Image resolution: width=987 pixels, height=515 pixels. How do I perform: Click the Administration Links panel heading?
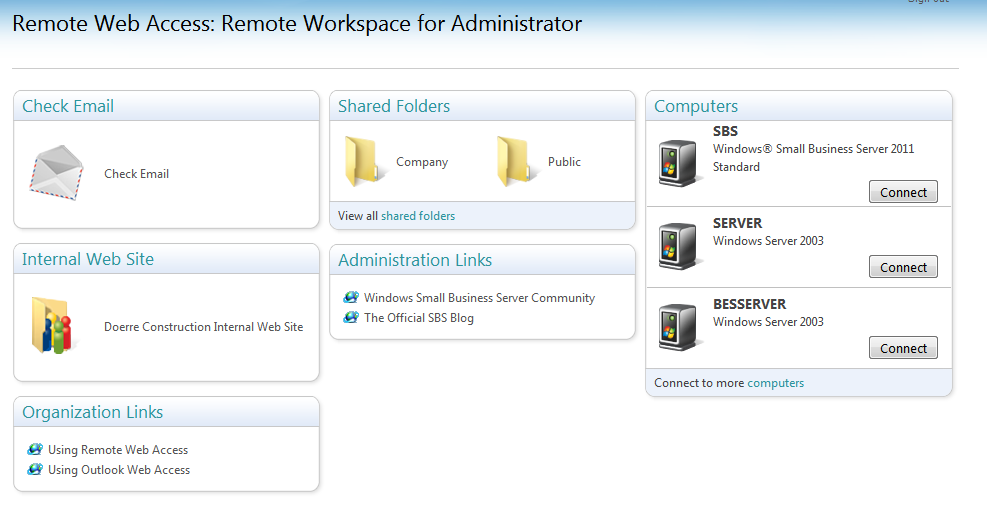coord(415,260)
